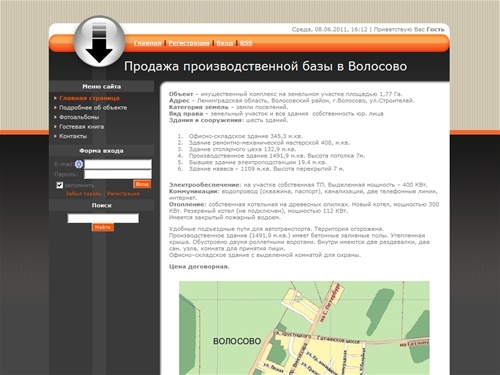Click the 'Поиск' block heading
This screenshot has width=500, height=375.
point(102,205)
